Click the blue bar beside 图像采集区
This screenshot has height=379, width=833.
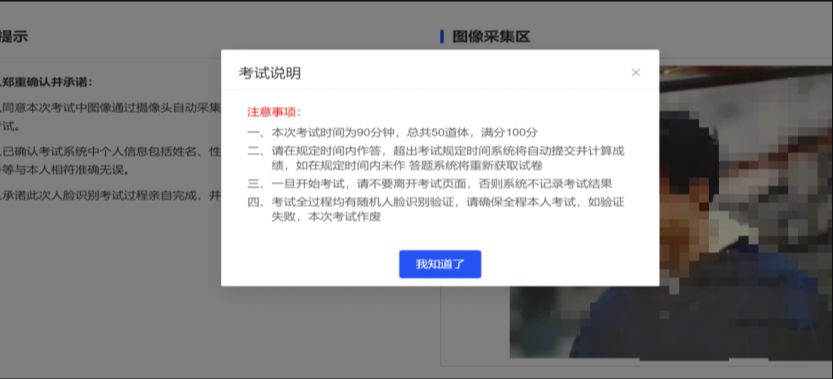pos(442,37)
